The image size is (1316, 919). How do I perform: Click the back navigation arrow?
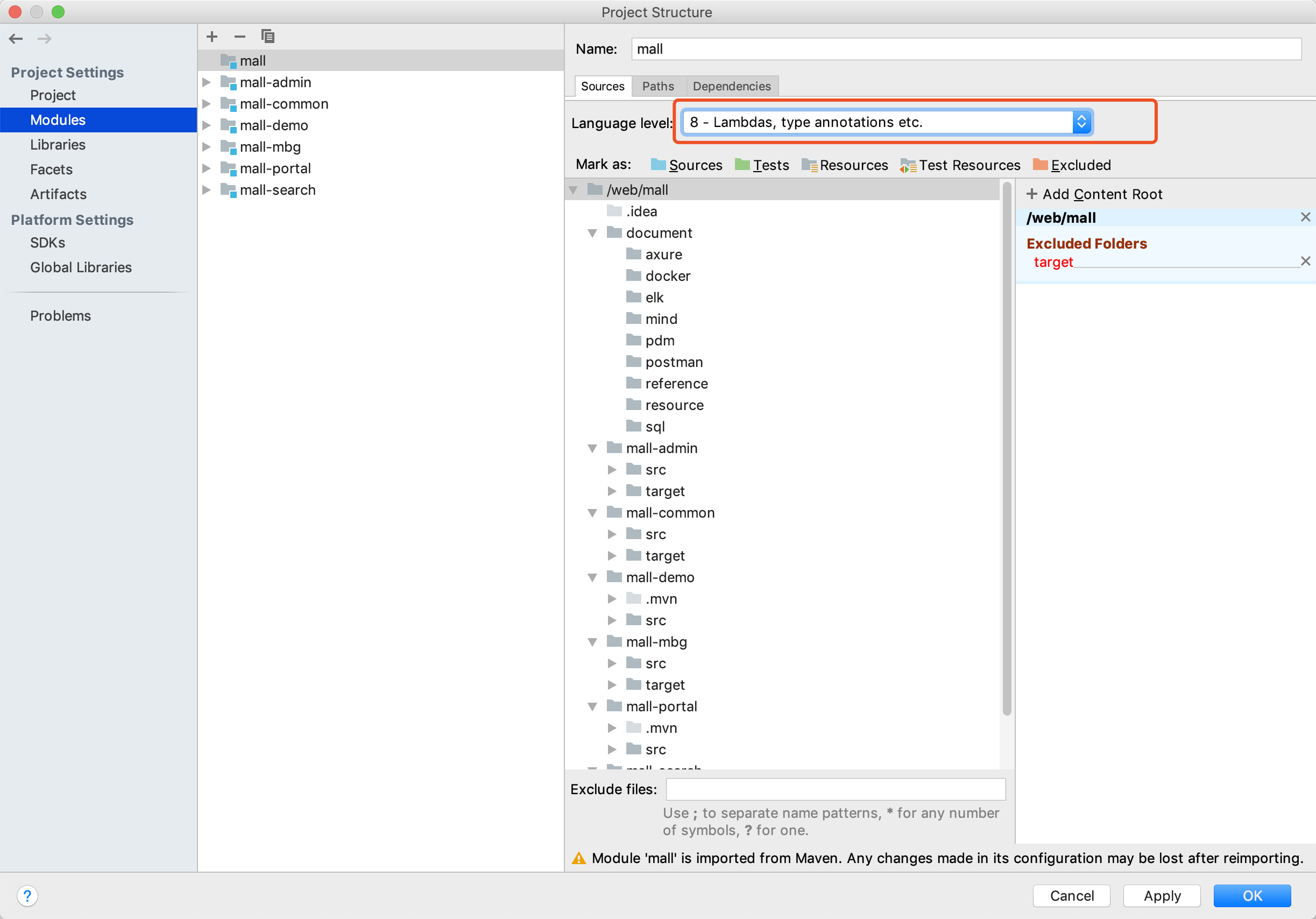coord(16,39)
